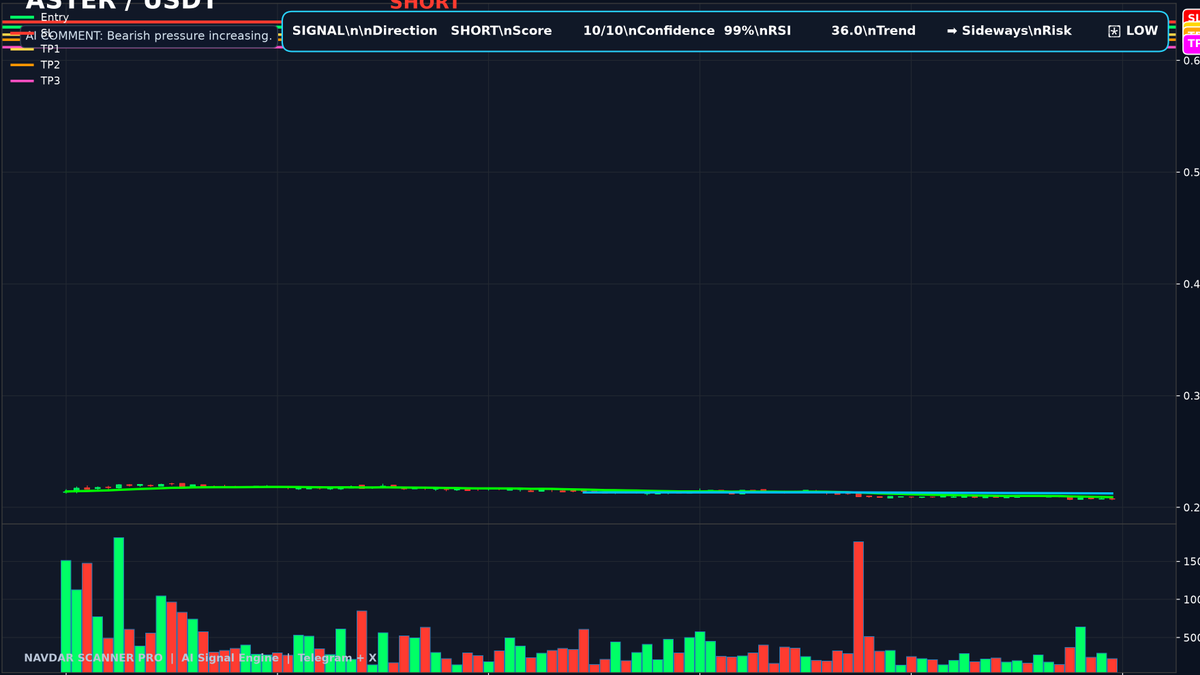The width and height of the screenshot is (1200, 675).
Task: Click the 99% confidence value
Action: (x=738, y=31)
